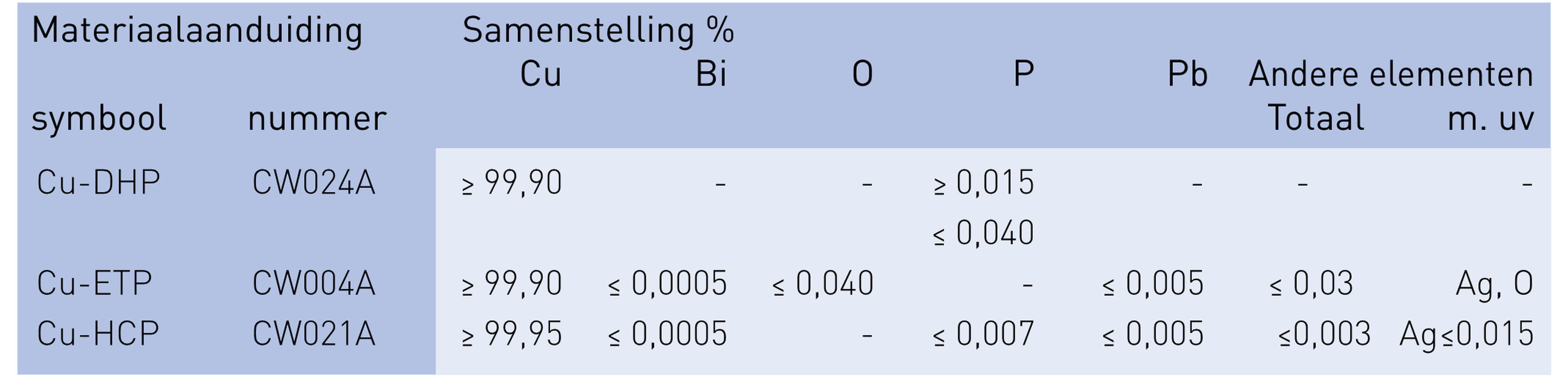Click the m. uv sub-header
This screenshot has height=377, width=1568.
[x=1490, y=118]
